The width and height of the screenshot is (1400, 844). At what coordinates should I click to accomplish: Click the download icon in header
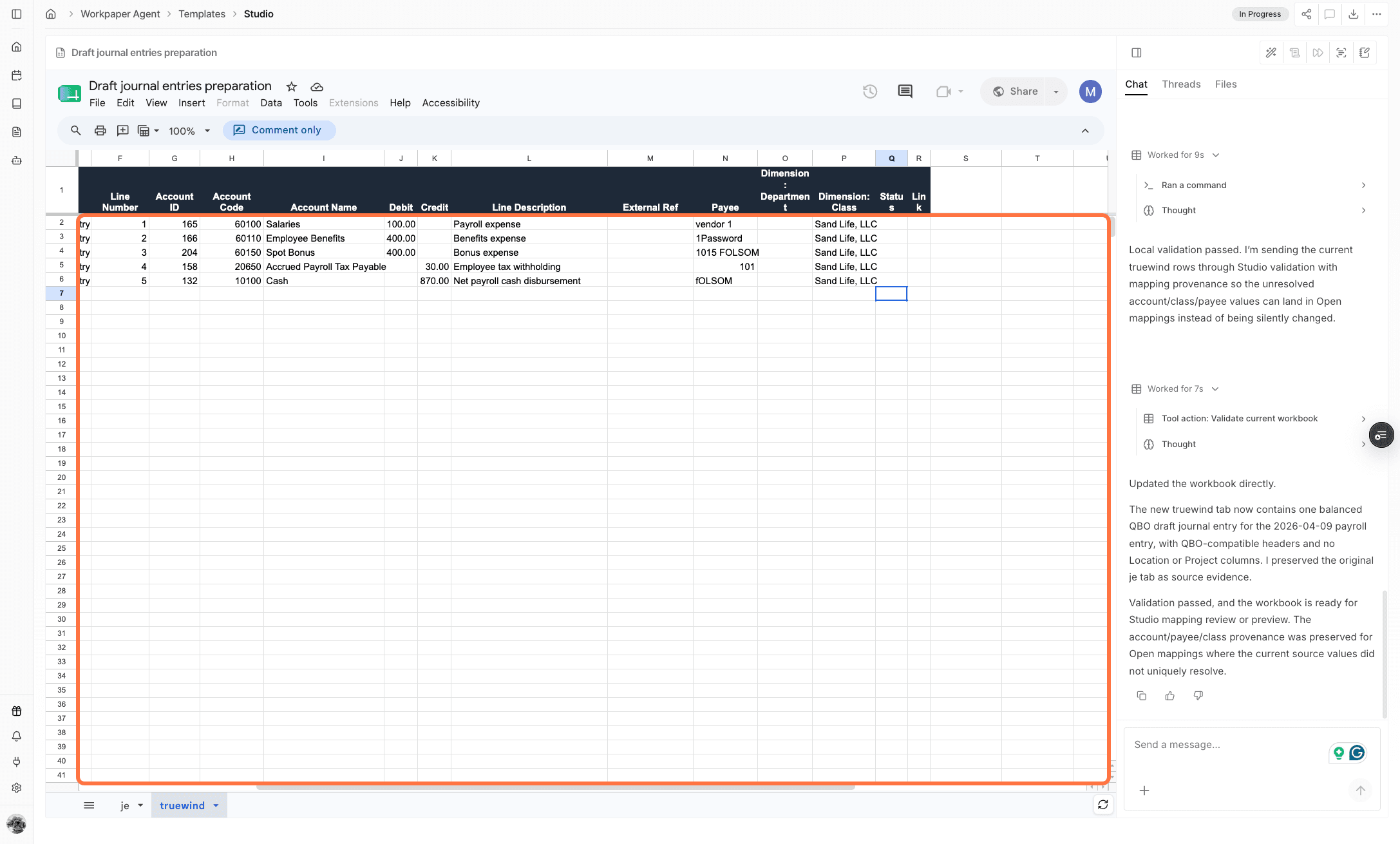tap(1353, 14)
